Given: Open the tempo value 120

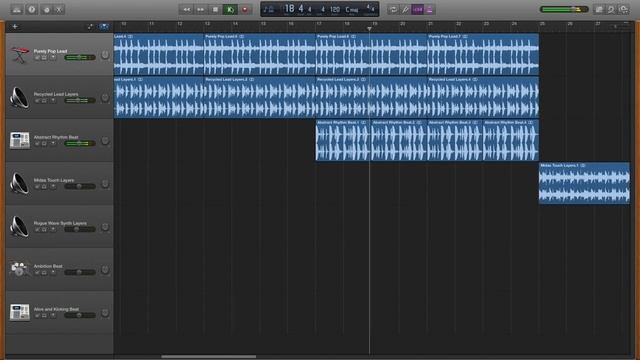Looking at the screenshot, I should click(x=335, y=9).
